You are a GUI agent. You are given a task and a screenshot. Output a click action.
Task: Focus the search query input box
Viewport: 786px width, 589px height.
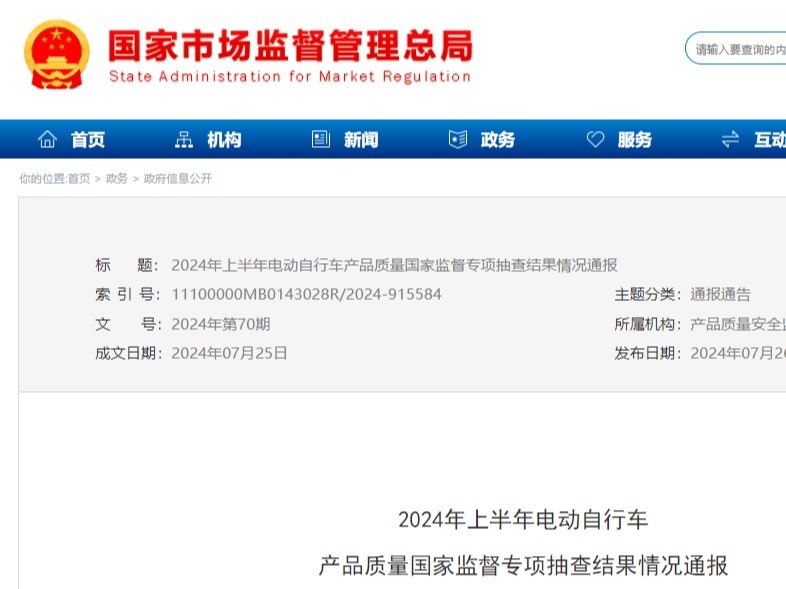pyautogui.click(x=740, y=49)
